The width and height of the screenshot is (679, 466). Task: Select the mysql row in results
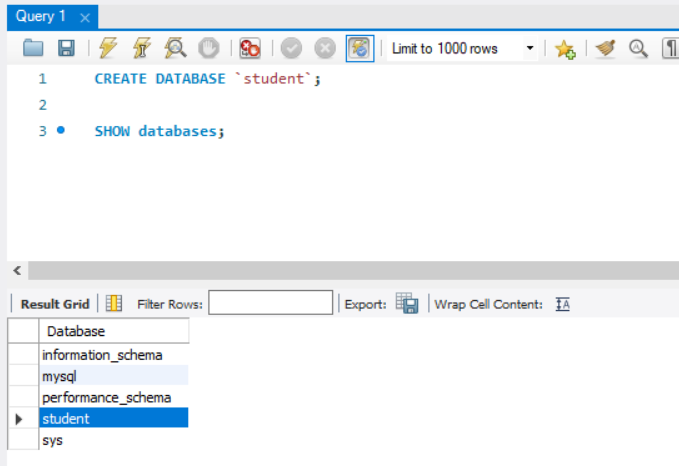[x=60, y=376]
